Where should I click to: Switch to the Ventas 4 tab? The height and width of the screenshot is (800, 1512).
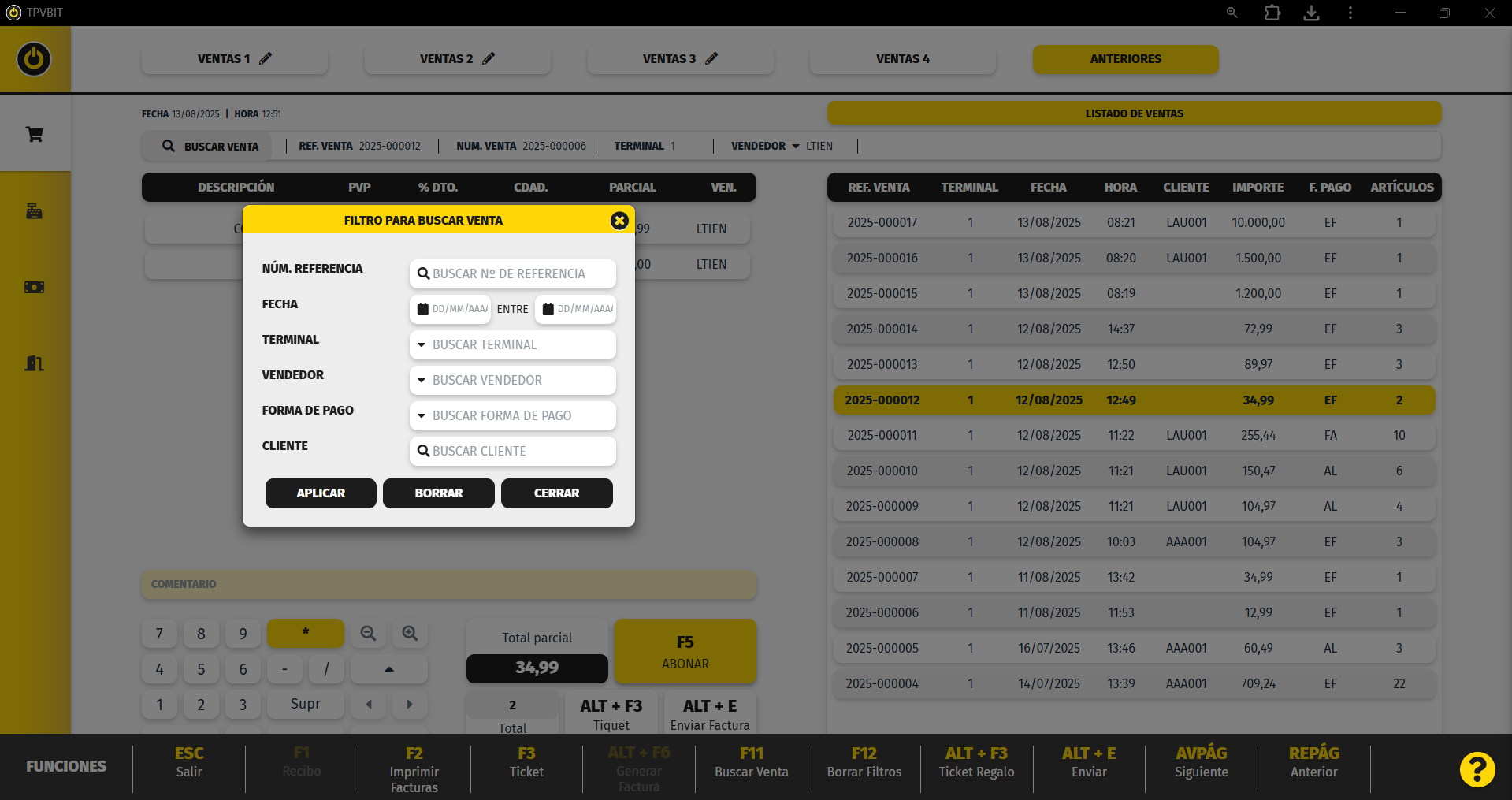[x=902, y=59]
